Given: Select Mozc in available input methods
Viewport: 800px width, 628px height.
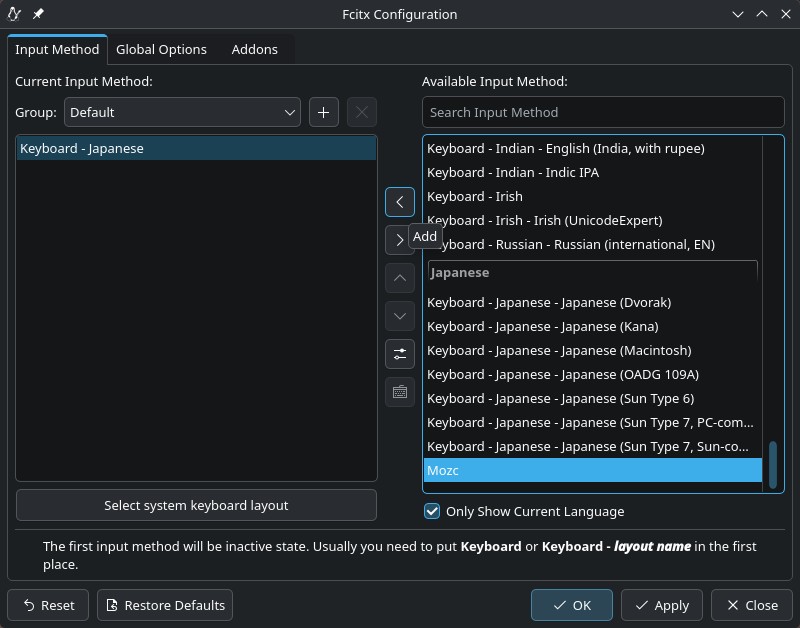Looking at the screenshot, I should click(592, 470).
